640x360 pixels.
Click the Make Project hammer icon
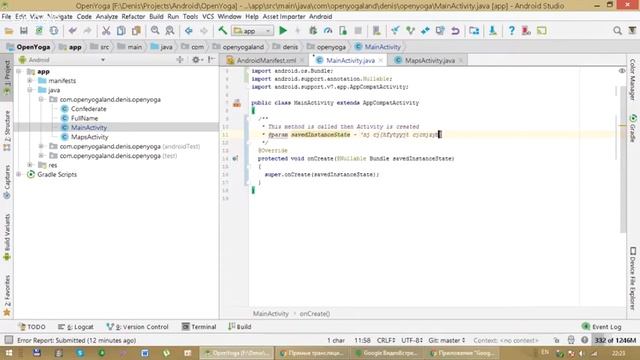point(222,31)
